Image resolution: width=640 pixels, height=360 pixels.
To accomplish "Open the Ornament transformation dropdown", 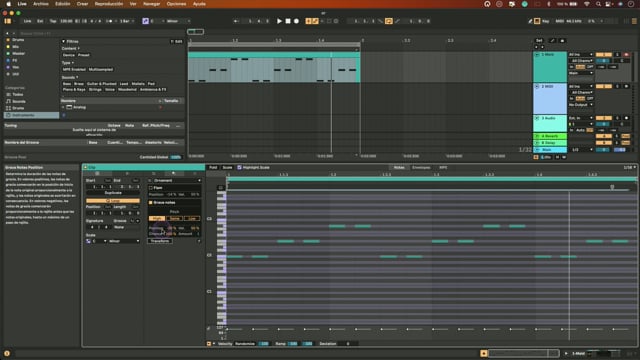I will coord(177,180).
